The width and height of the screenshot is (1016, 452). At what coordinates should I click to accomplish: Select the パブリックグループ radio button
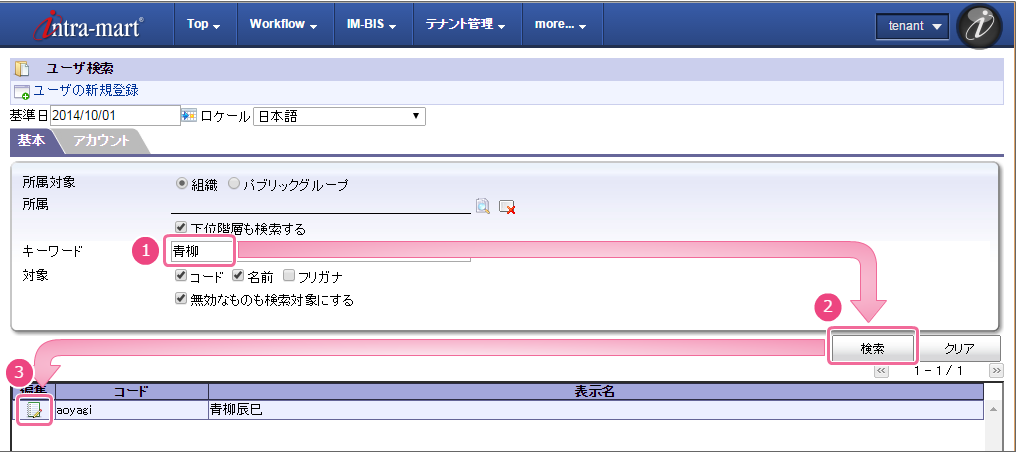[234, 184]
